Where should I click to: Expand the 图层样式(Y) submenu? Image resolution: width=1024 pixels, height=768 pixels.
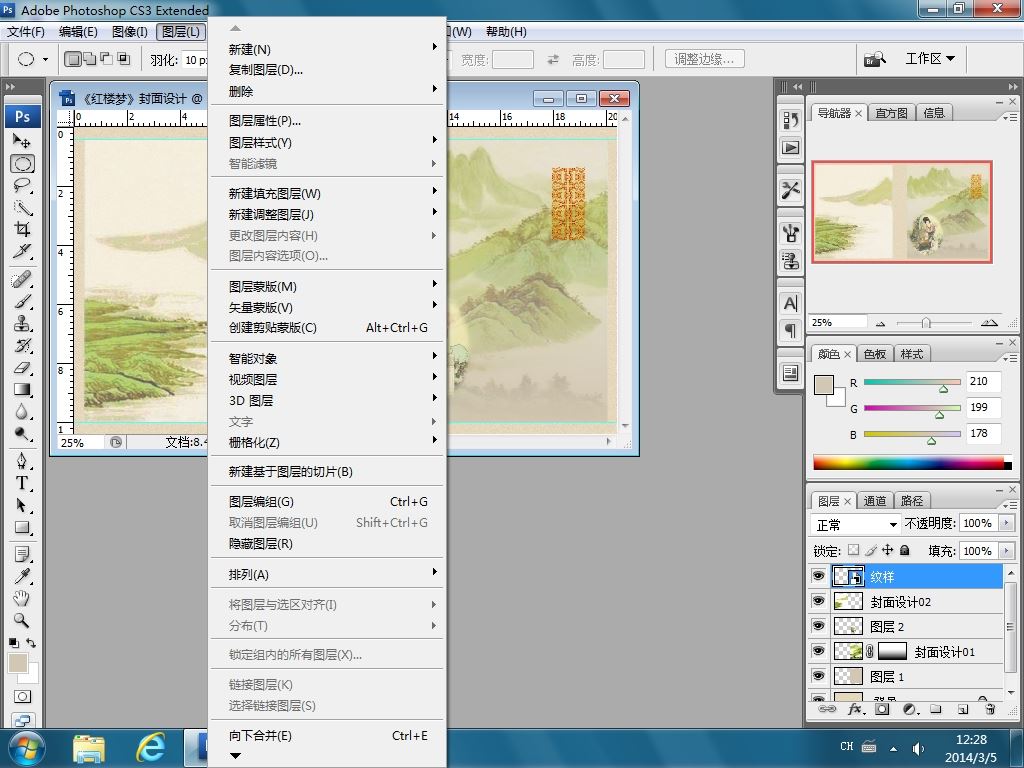[x=328, y=142]
